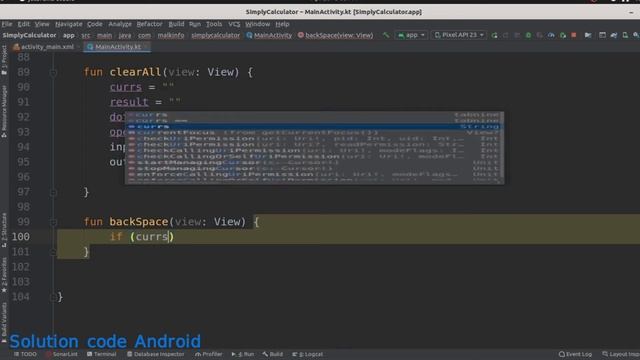Click SimplyCalculator breadcrumb in navigation bar
Image resolution: width=640 pixels, height=360 pixels.
[29, 36]
